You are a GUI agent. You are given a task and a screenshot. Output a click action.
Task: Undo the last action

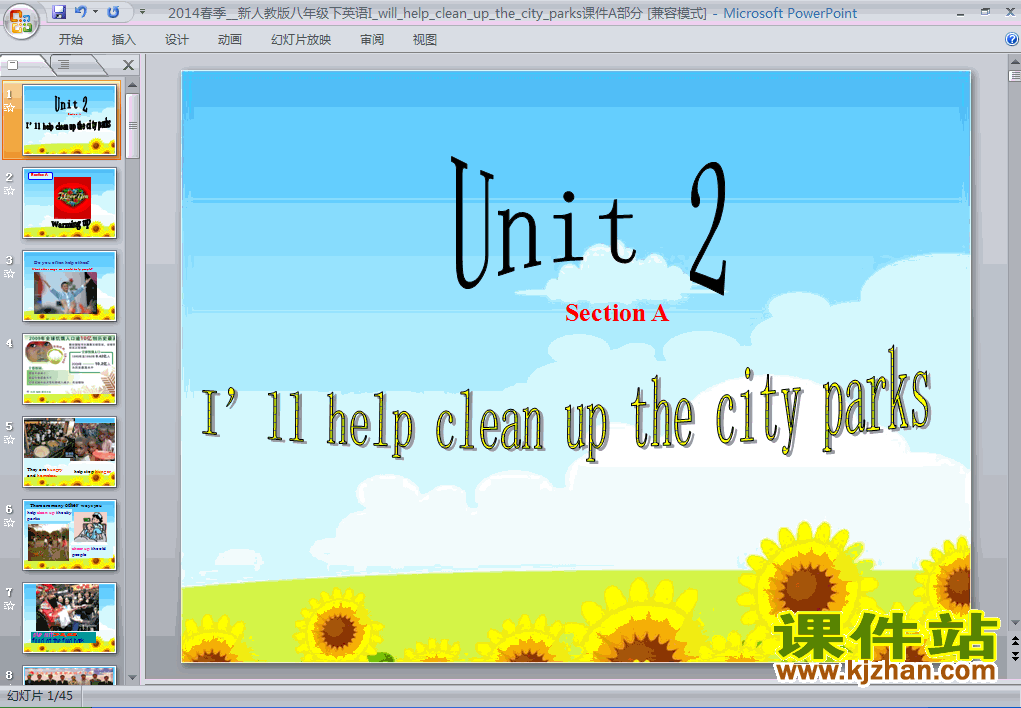(x=81, y=12)
